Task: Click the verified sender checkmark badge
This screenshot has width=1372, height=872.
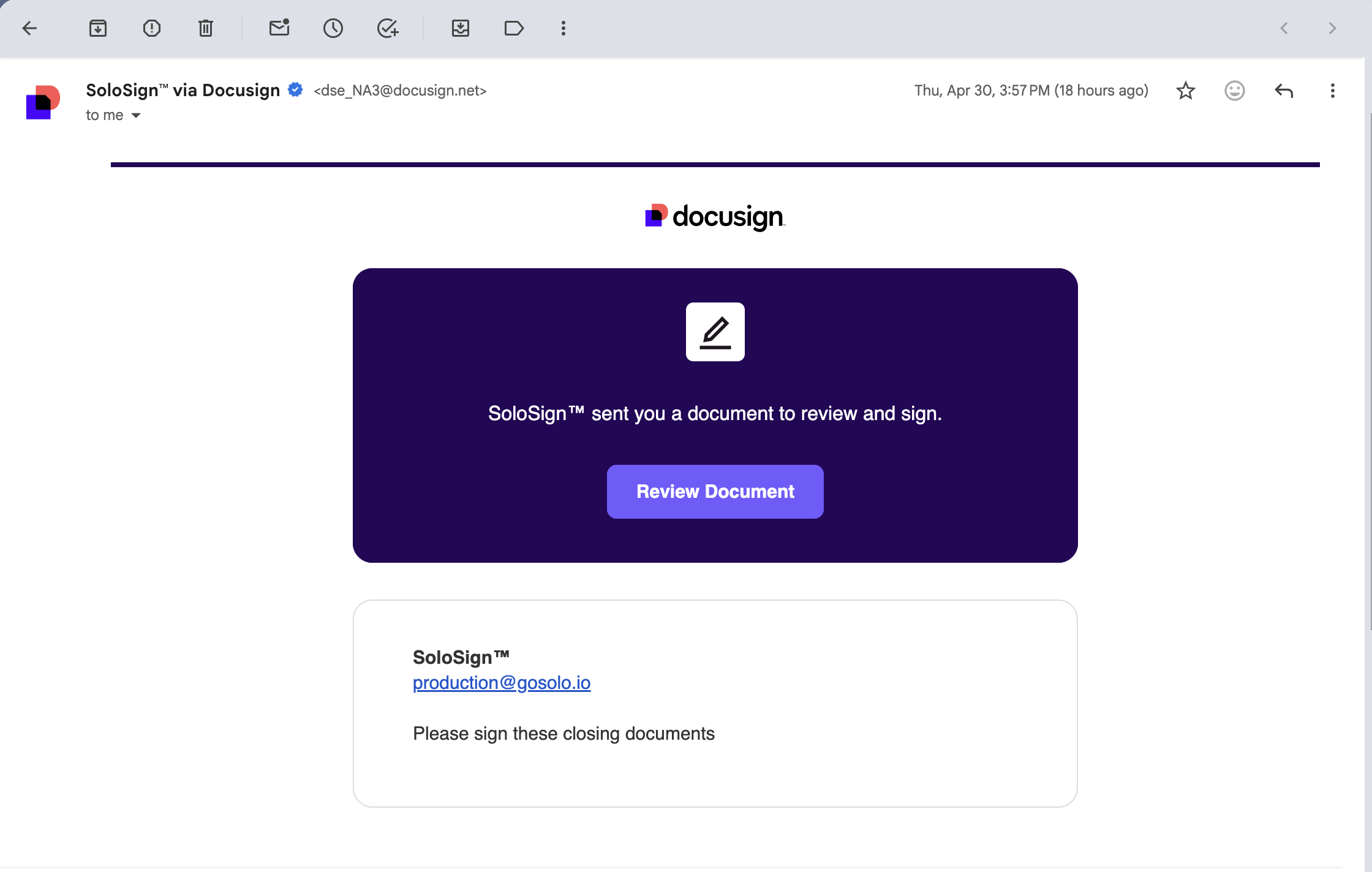Action: 295,89
